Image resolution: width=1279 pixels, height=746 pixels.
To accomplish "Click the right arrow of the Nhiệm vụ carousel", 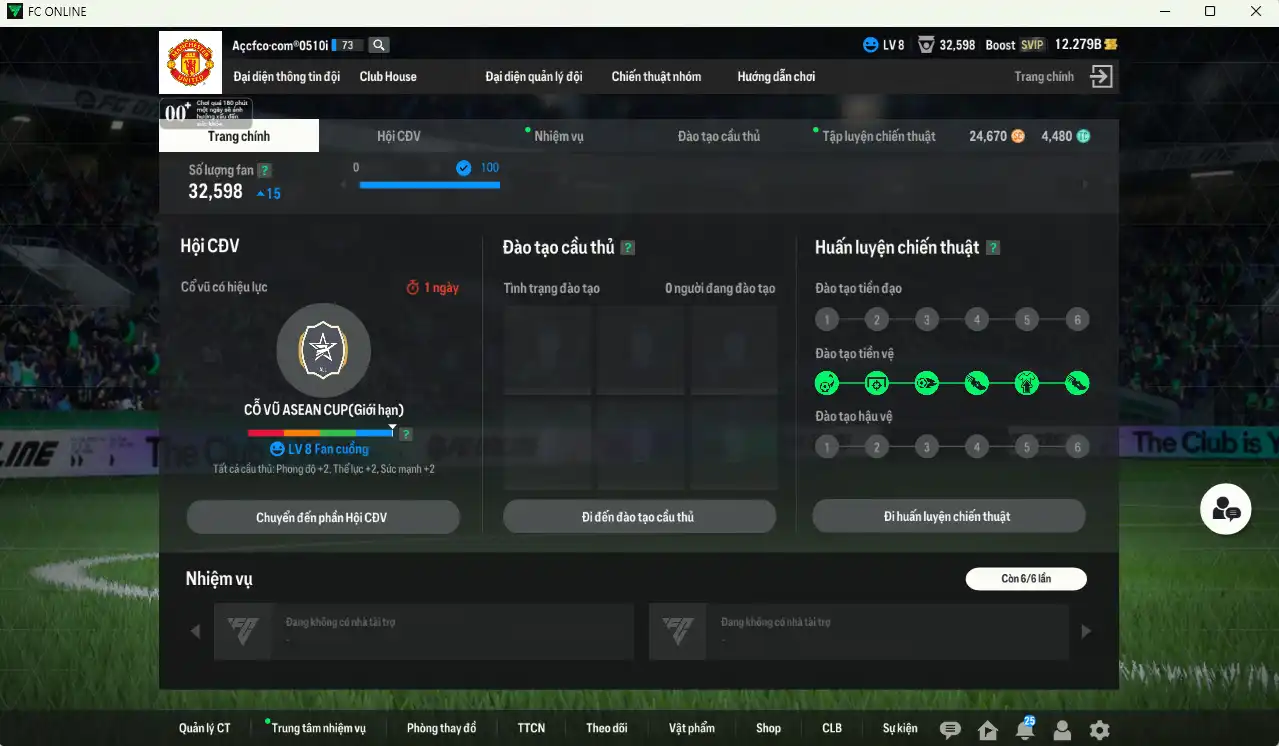I will [1086, 631].
